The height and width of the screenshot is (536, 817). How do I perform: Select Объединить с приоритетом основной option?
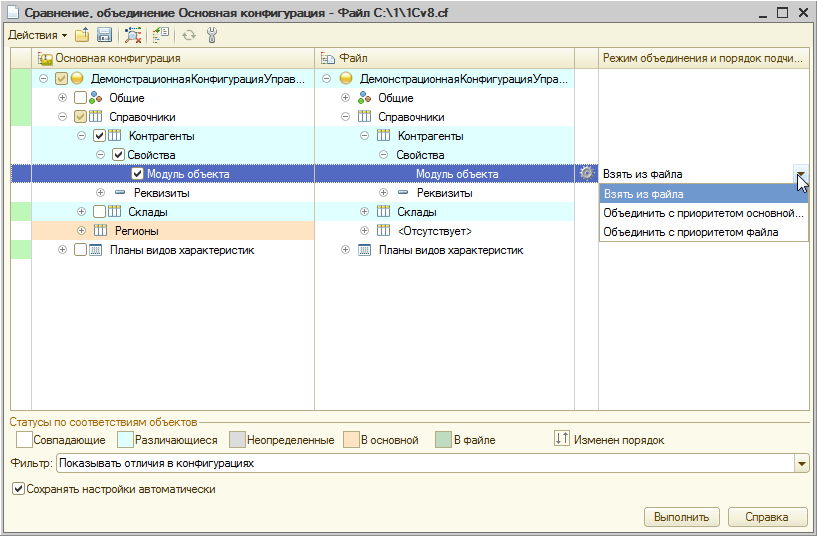[703, 213]
